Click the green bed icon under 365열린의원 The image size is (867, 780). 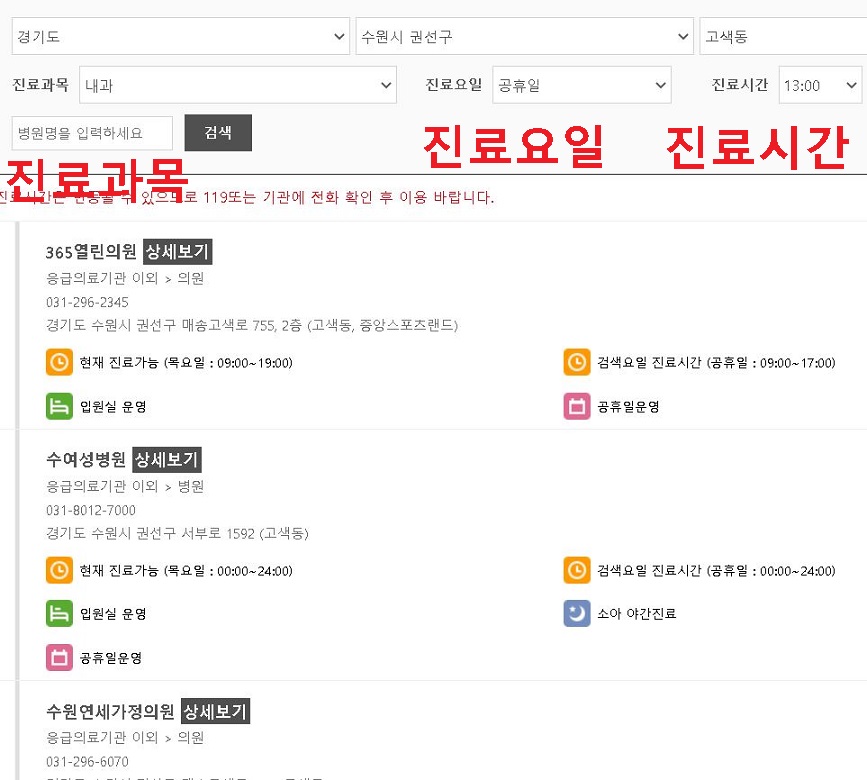pos(59,406)
